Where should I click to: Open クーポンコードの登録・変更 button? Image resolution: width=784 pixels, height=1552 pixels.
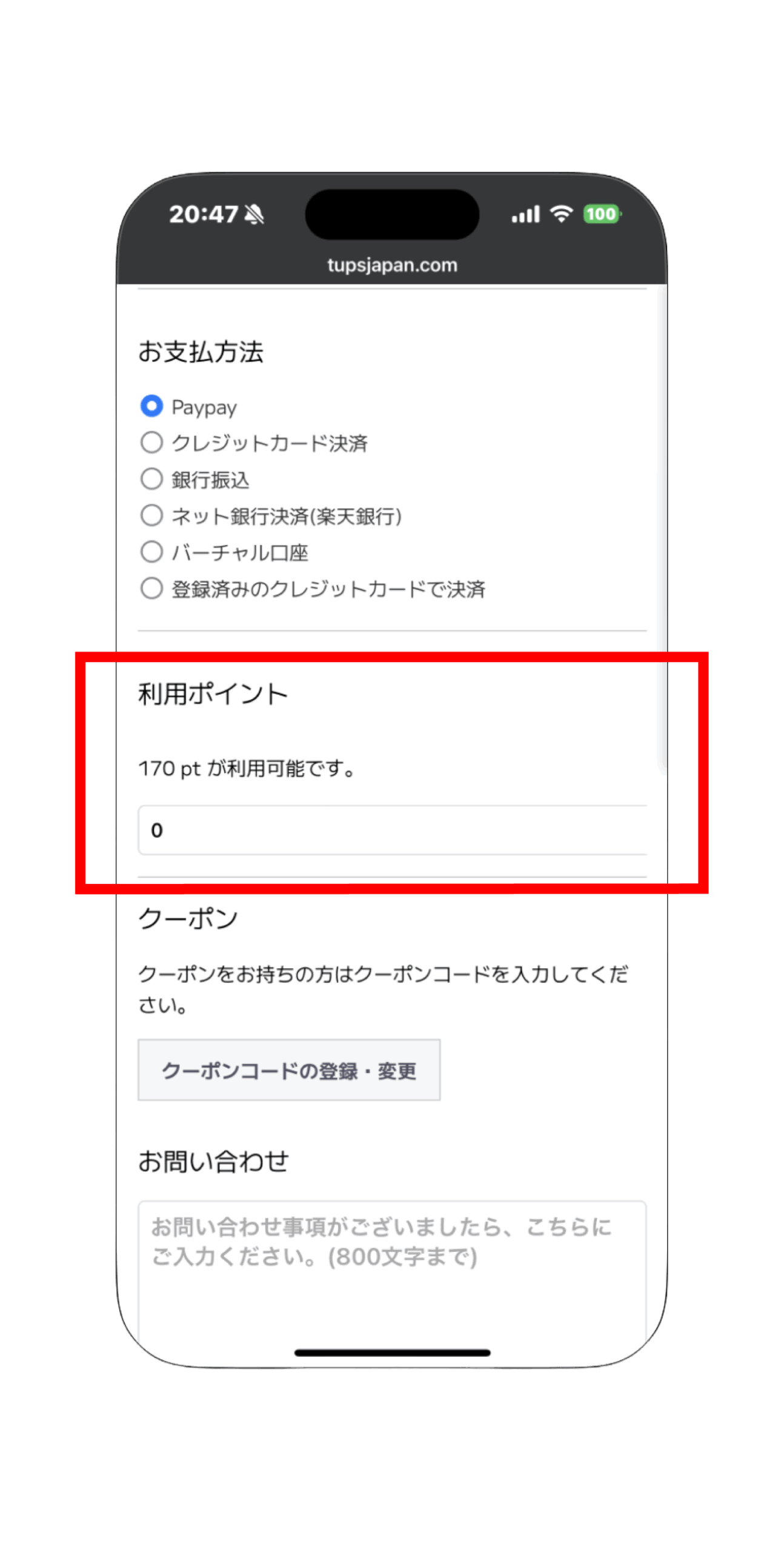point(289,1069)
